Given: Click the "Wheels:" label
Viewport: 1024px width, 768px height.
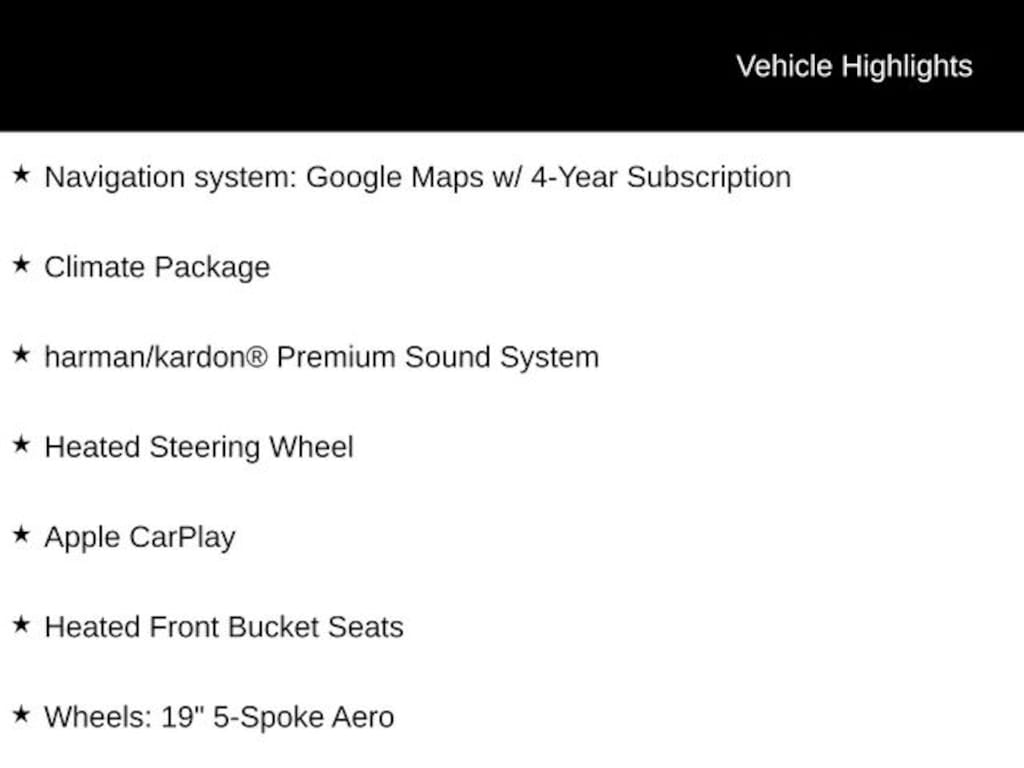Looking at the screenshot, I should [99, 717].
